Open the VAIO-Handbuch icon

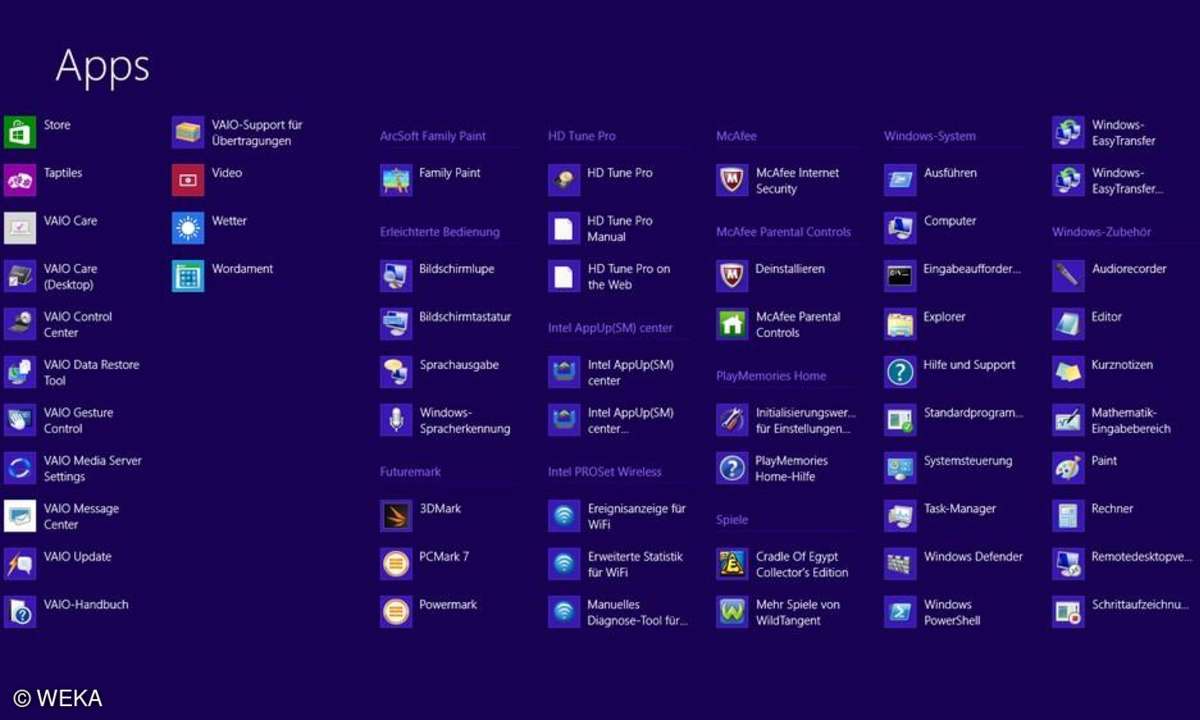(x=20, y=612)
